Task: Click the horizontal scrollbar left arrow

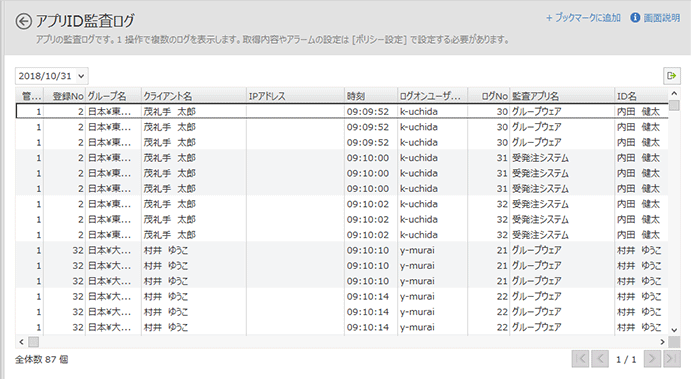Action: point(21,342)
